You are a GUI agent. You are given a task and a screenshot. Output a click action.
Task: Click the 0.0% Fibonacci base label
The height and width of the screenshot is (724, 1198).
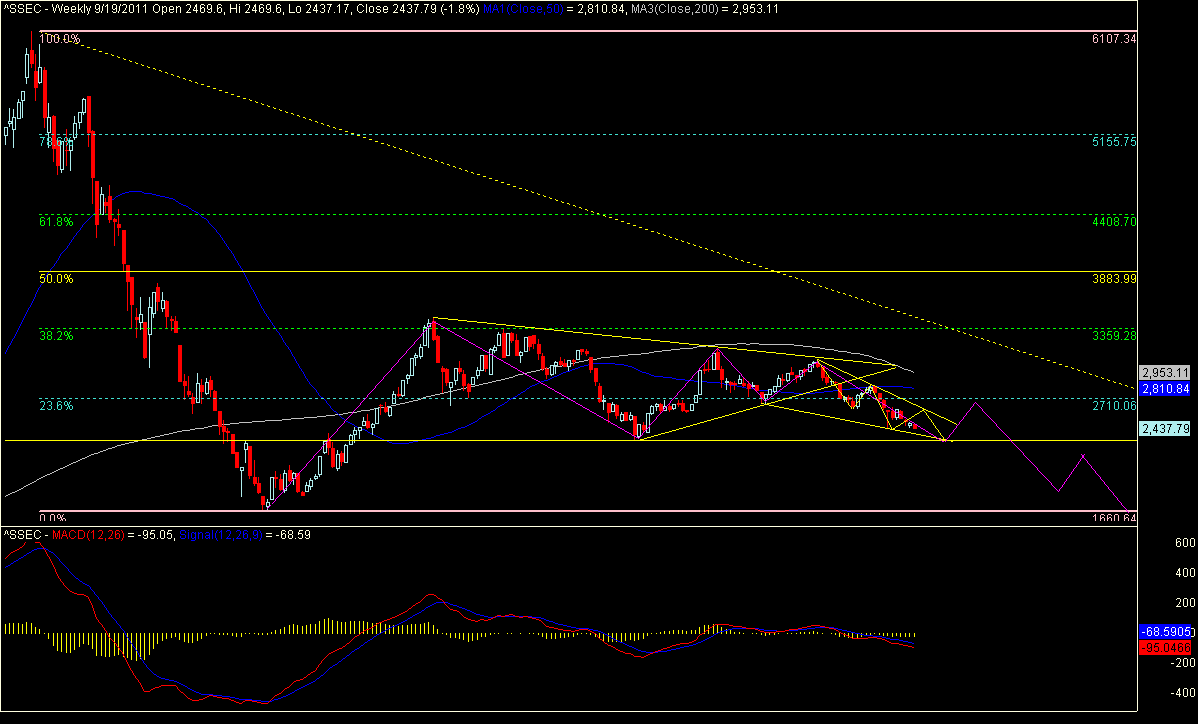52,518
